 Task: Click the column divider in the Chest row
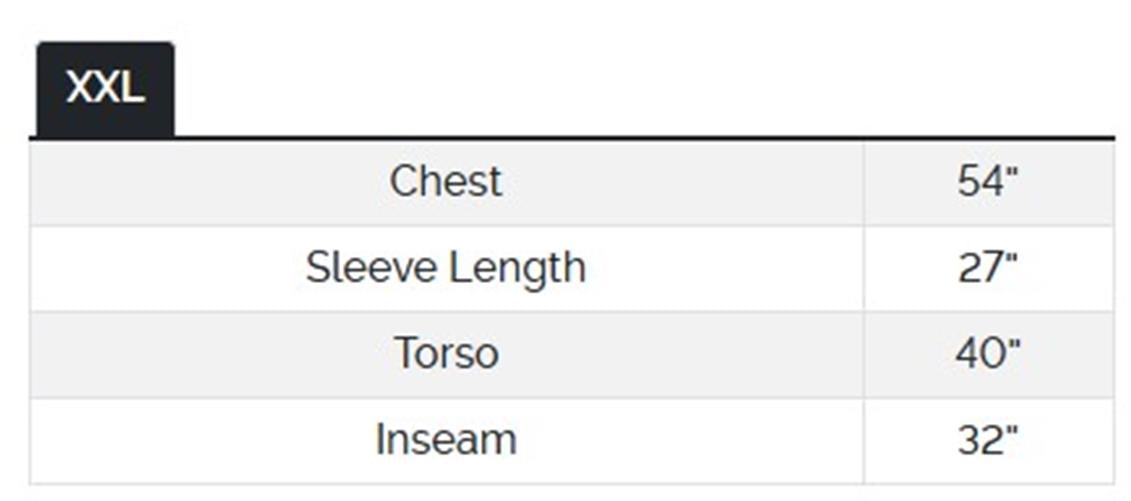click(x=863, y=182)
